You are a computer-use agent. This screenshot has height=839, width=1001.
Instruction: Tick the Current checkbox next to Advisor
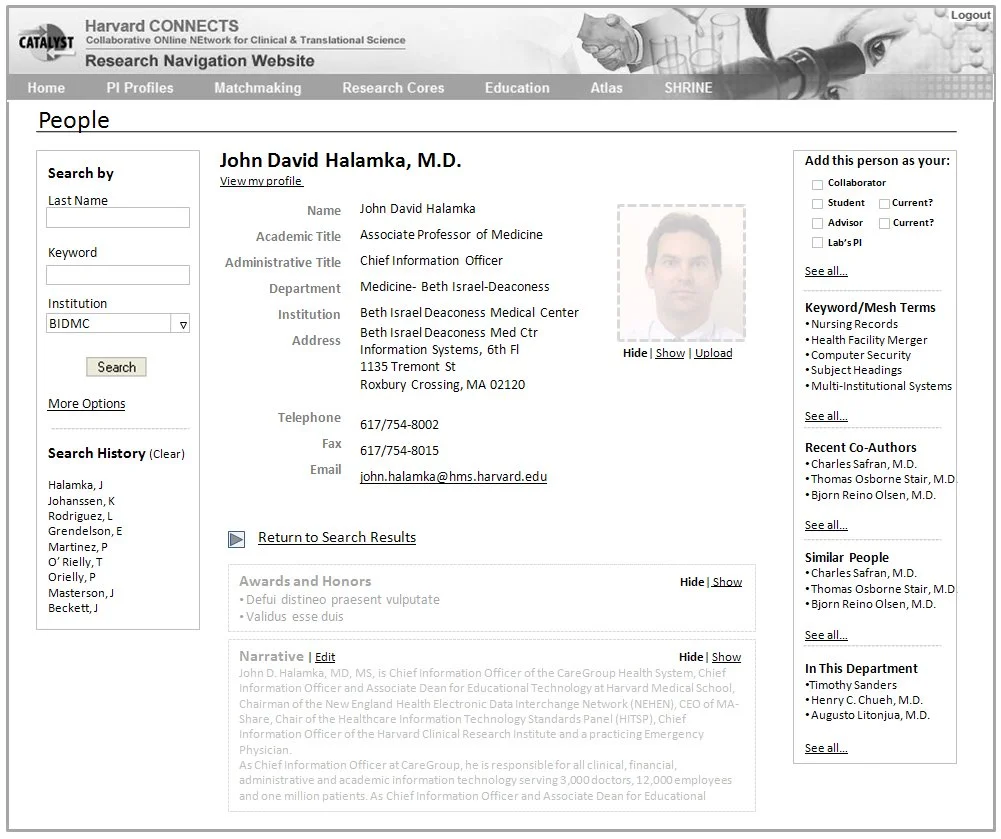[x=884, y=223]
